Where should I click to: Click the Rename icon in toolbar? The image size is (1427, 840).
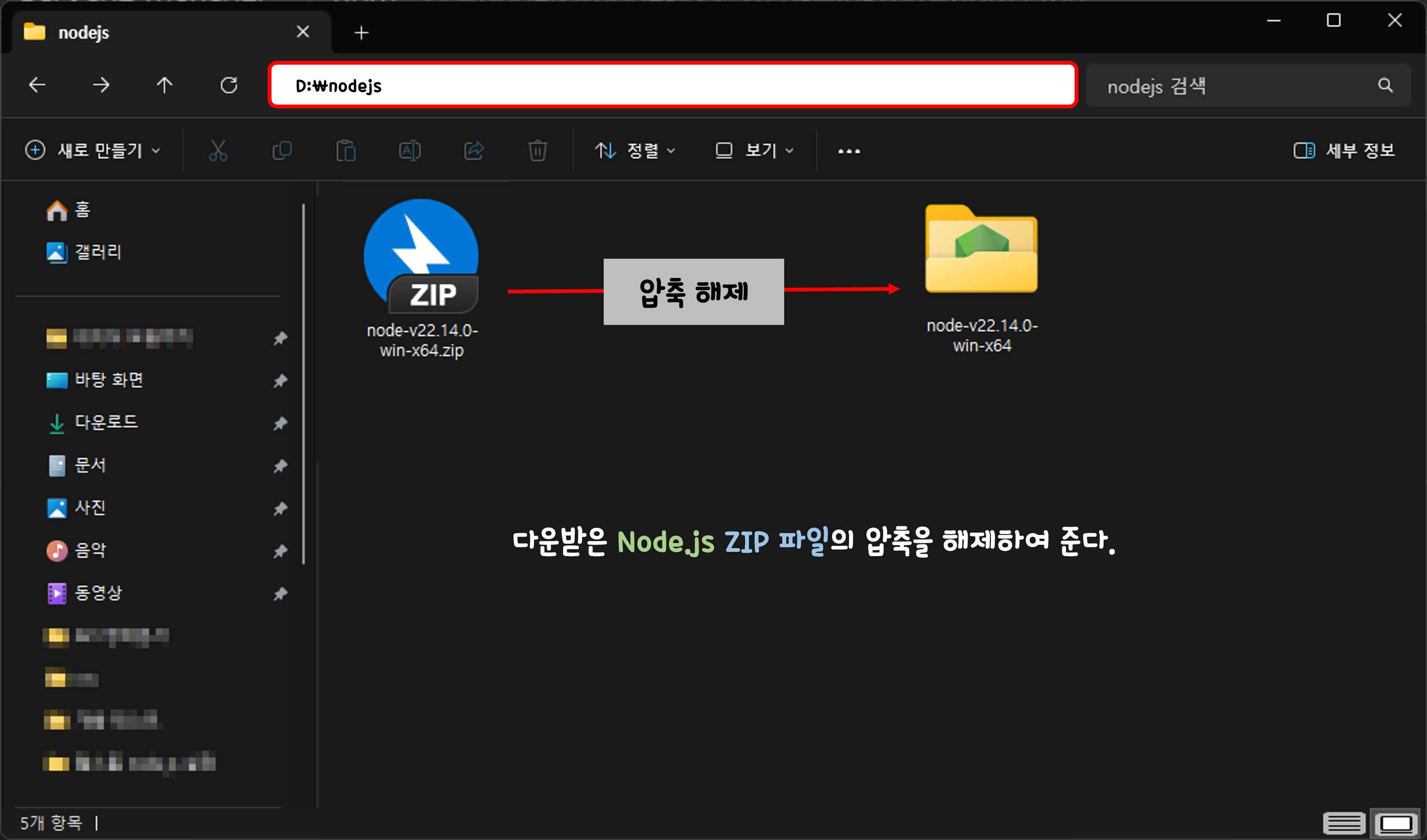[409, 151]
